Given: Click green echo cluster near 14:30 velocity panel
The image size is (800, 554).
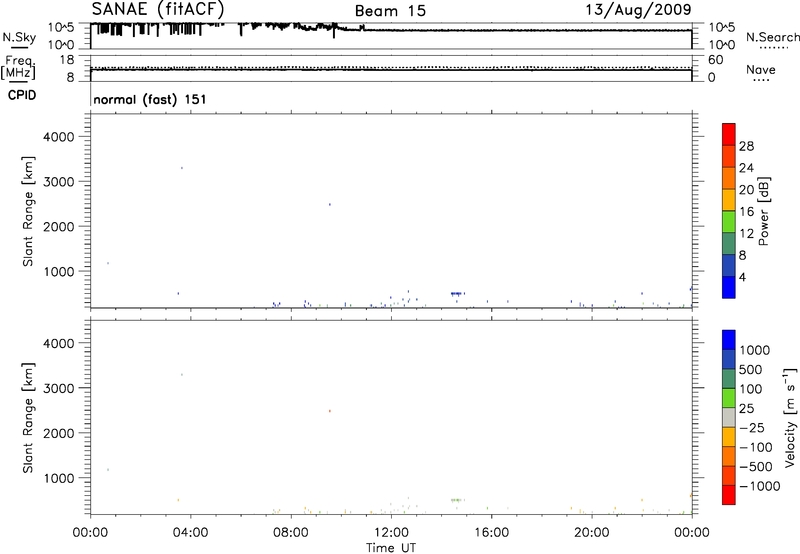Looking at the screenshot, I should (456, 500).
